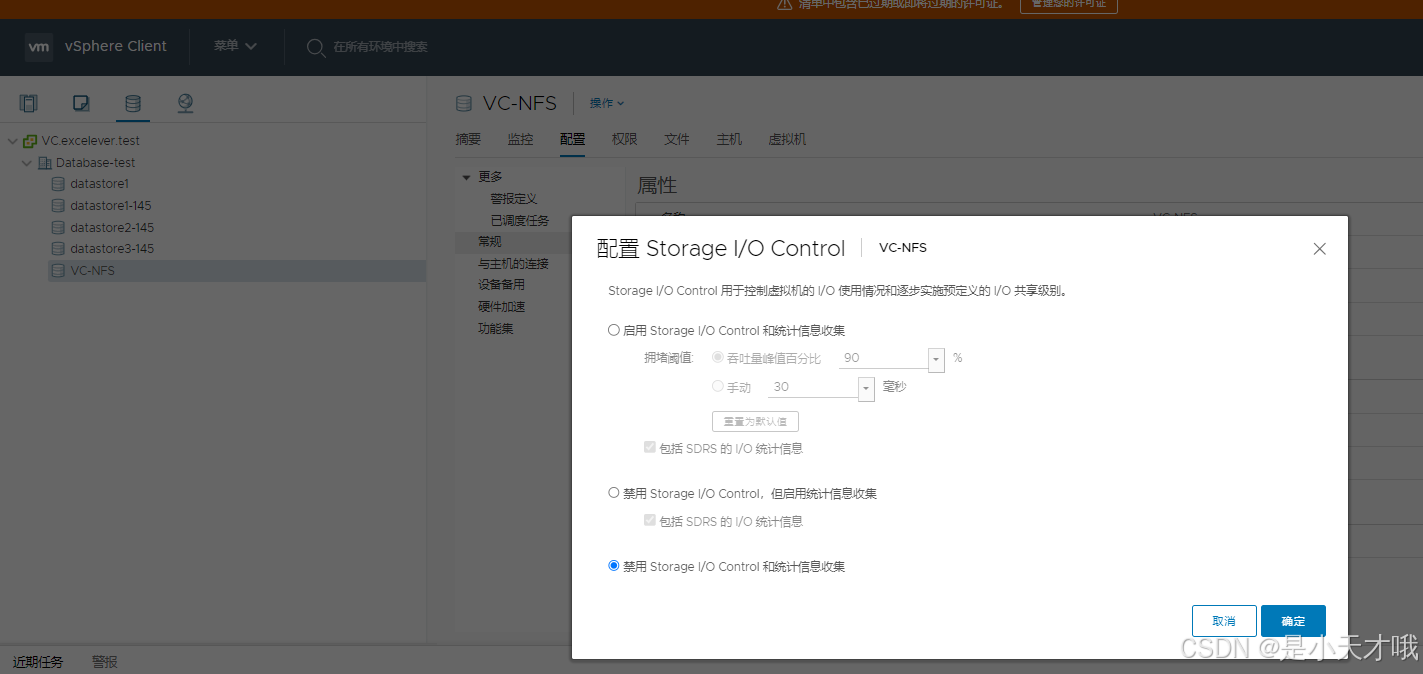Select enable Storage I/O Control and statistics

point(614,330)
